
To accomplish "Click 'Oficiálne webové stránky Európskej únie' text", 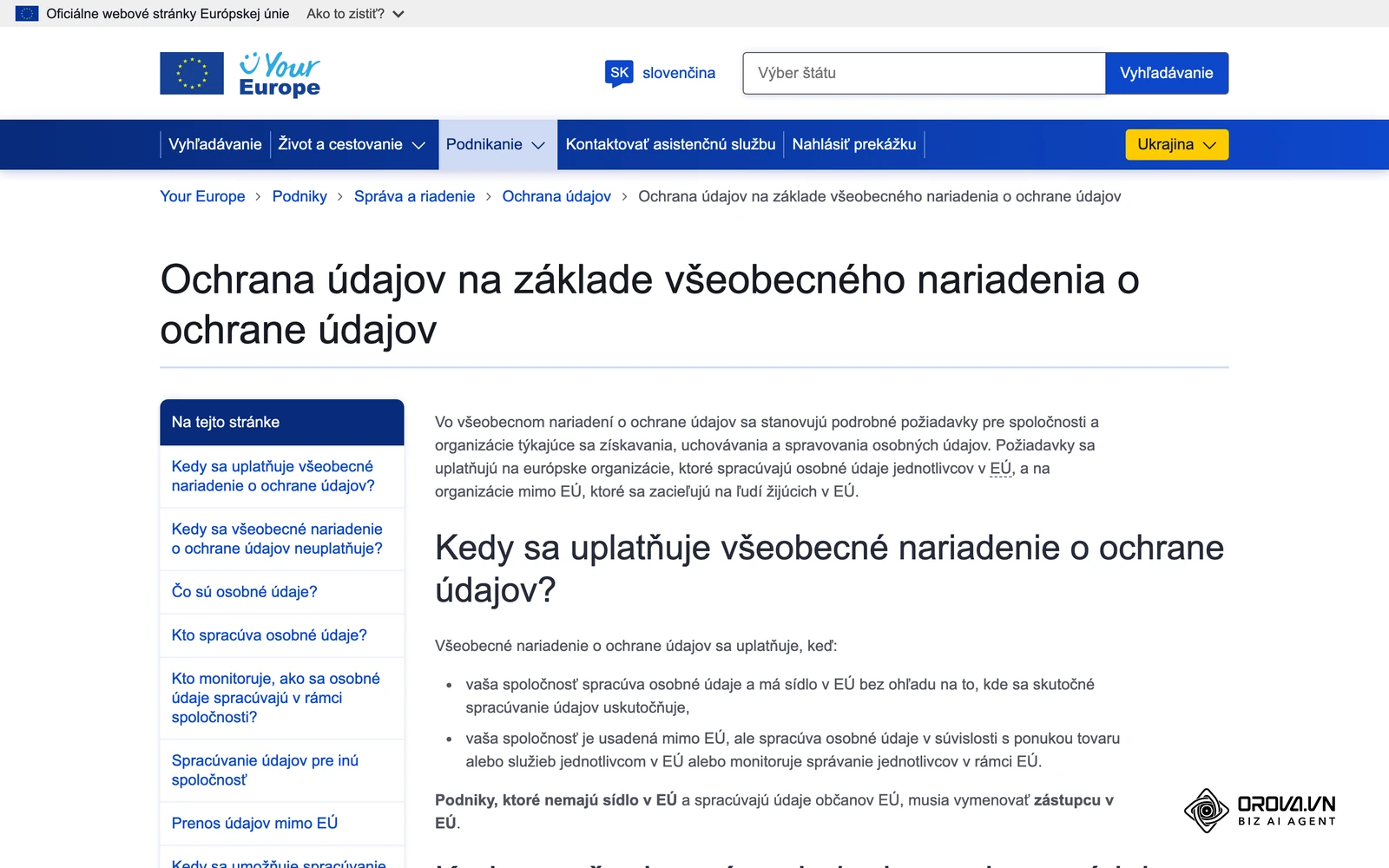I will point(168,14).
